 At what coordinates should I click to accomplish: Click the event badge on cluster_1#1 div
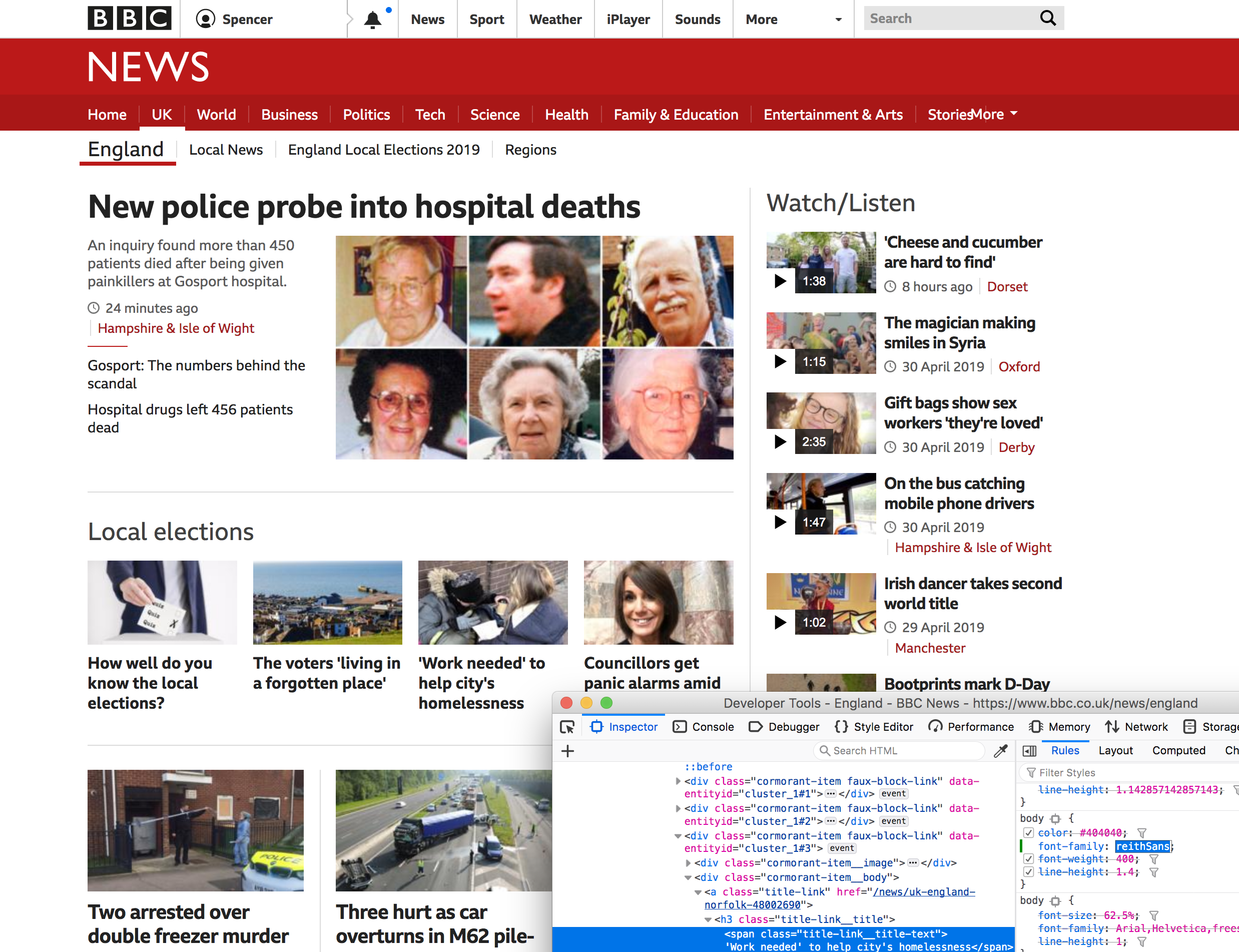[893, 794]
